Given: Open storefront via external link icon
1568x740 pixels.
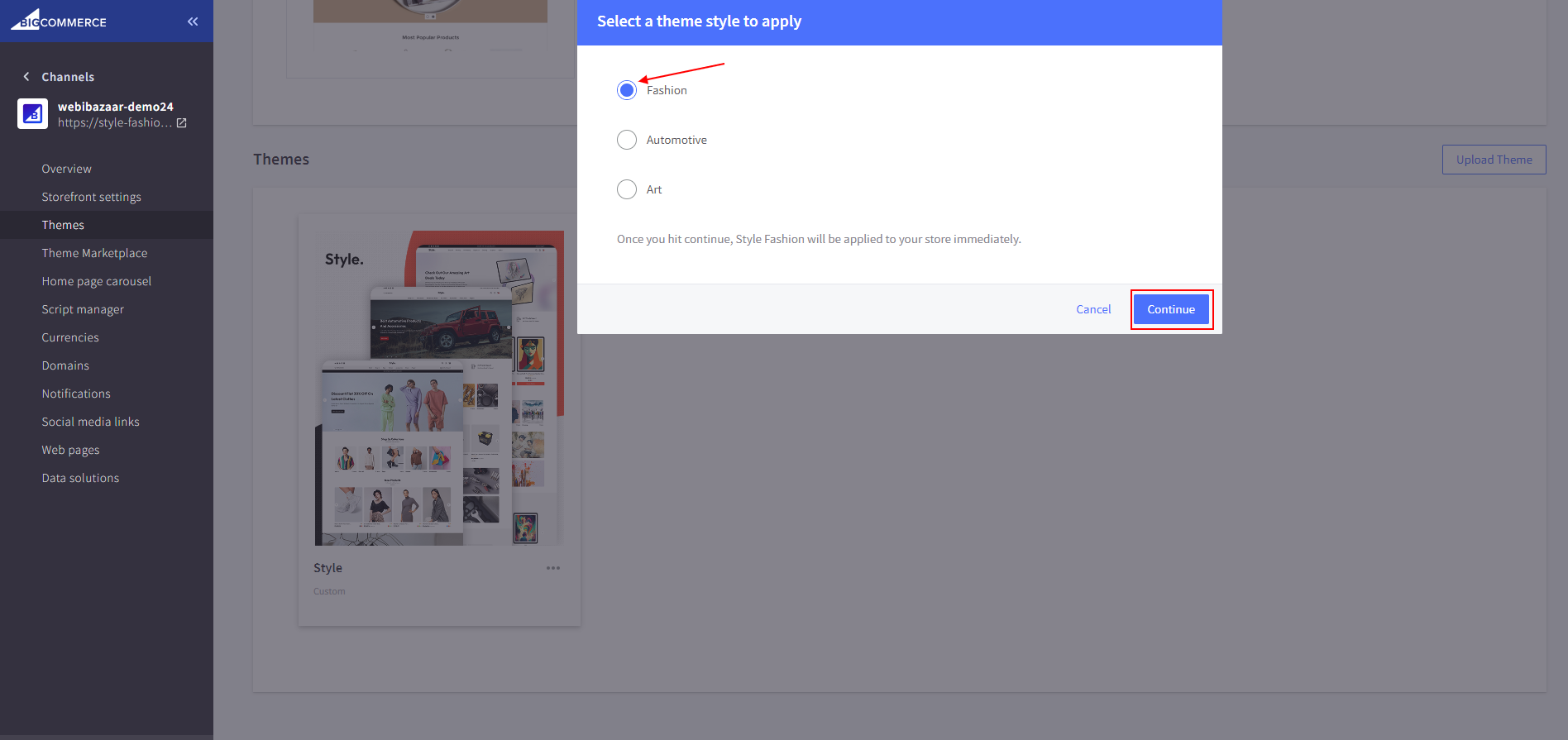Looking at the screenshot, I should tap(182, 123).
